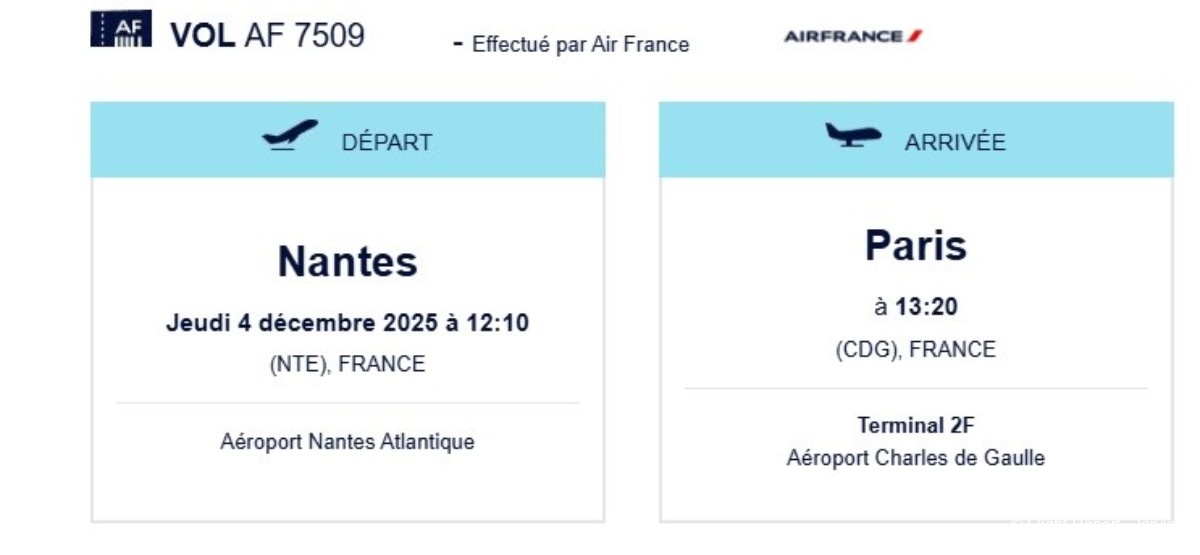Click the departure card's empty lower area
The height and width of the screenshot is (555, 1200).
[x=348, y=490]
